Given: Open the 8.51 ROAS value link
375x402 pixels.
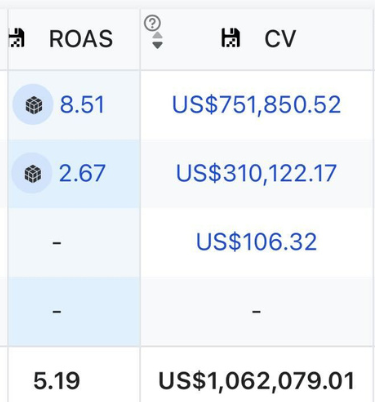Looking at the screenshot, I should 82,105.
